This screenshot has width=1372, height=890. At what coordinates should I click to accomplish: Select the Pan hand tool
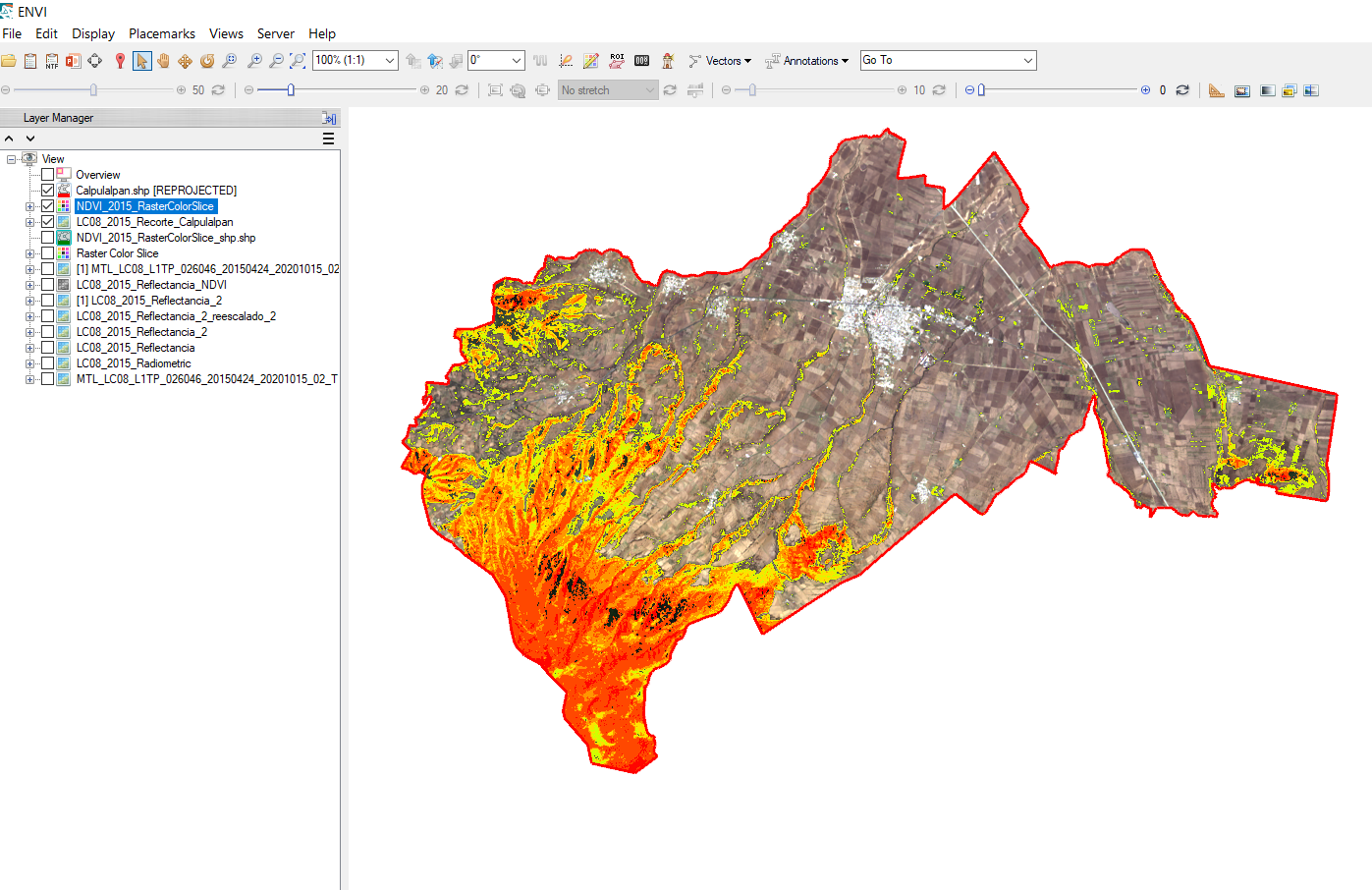point(163,61)
